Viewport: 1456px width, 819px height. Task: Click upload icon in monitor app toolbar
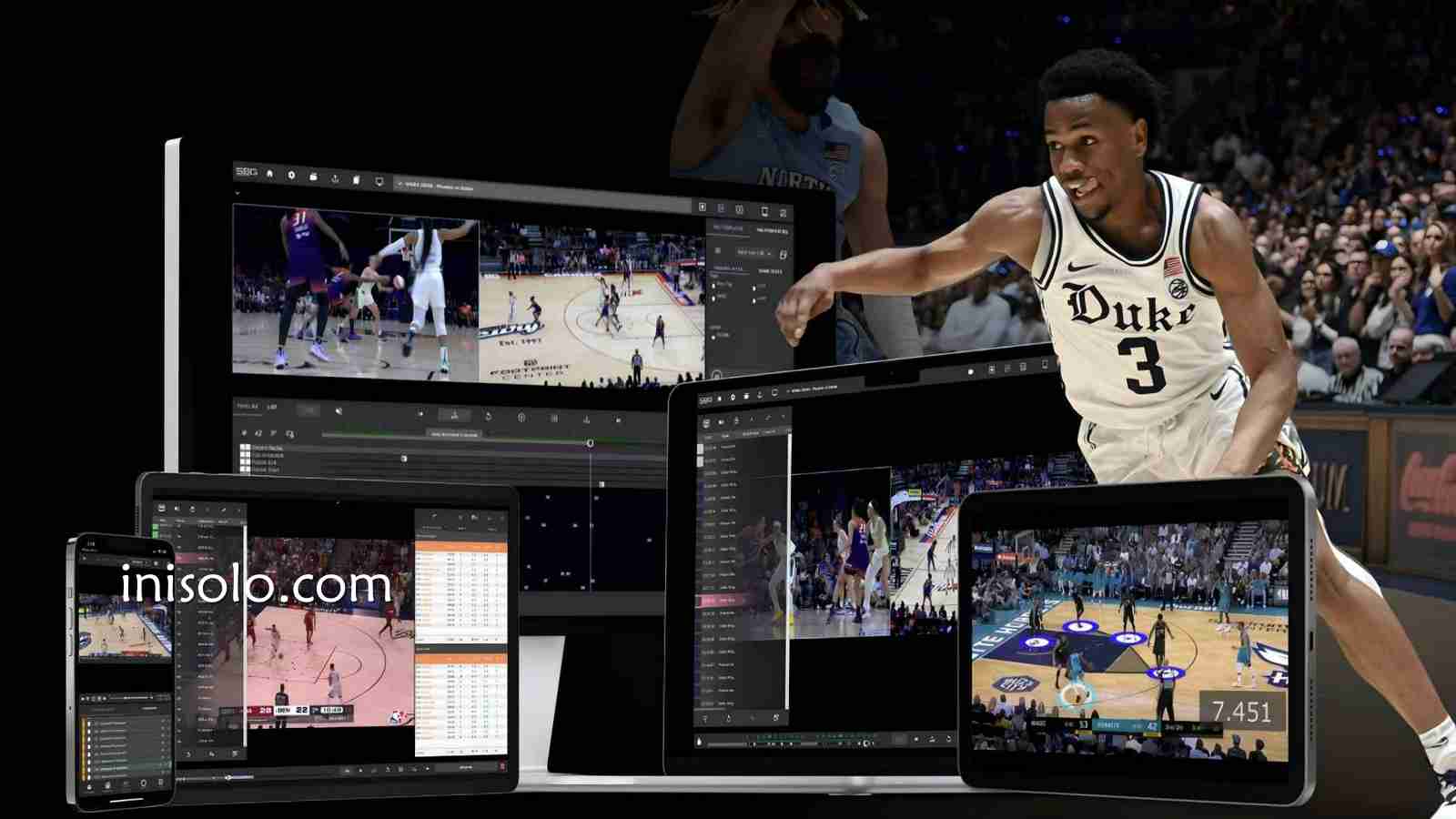click(335, 178)
